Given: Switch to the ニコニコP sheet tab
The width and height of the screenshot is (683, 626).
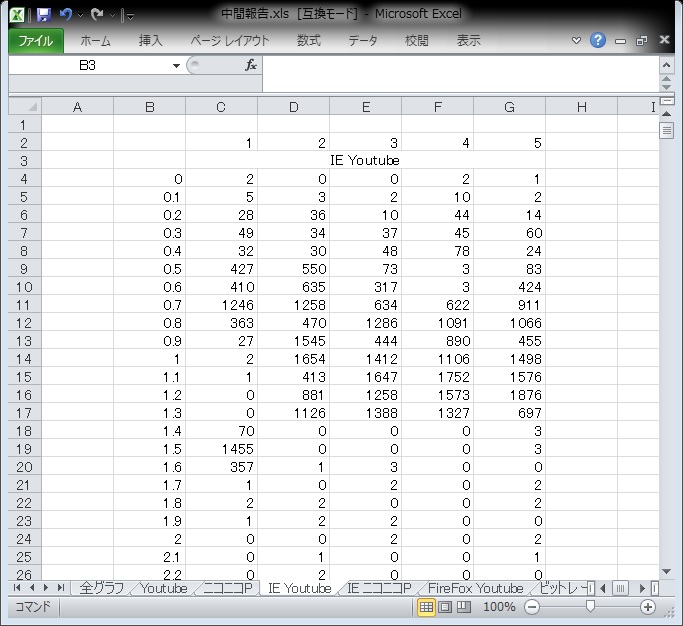Looking at the screenshot, I should (228, 588).
